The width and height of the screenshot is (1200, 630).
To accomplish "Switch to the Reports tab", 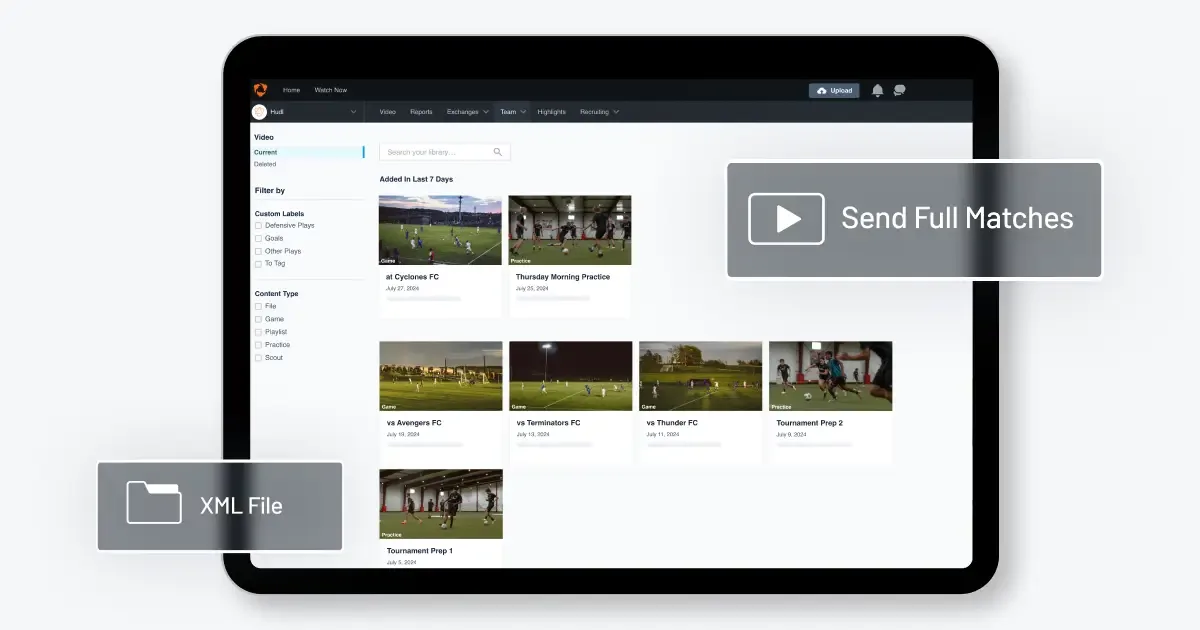I will coord(421,112).
